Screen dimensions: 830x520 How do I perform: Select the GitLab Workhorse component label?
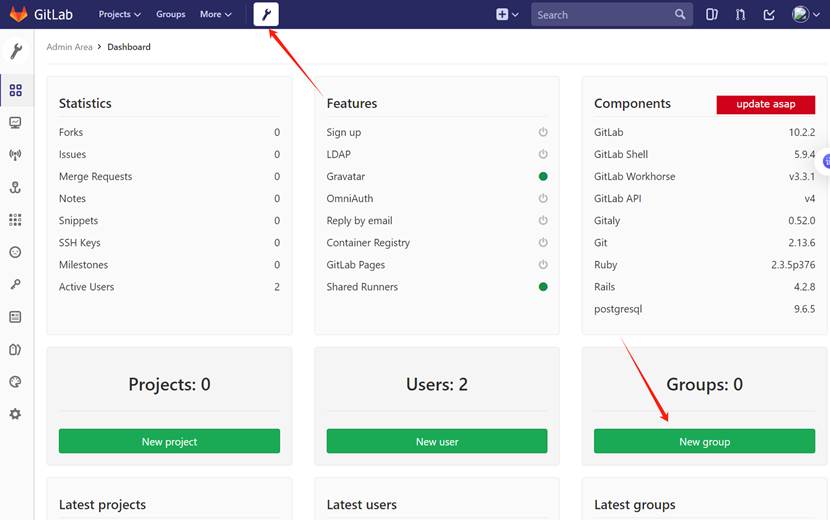634,176
